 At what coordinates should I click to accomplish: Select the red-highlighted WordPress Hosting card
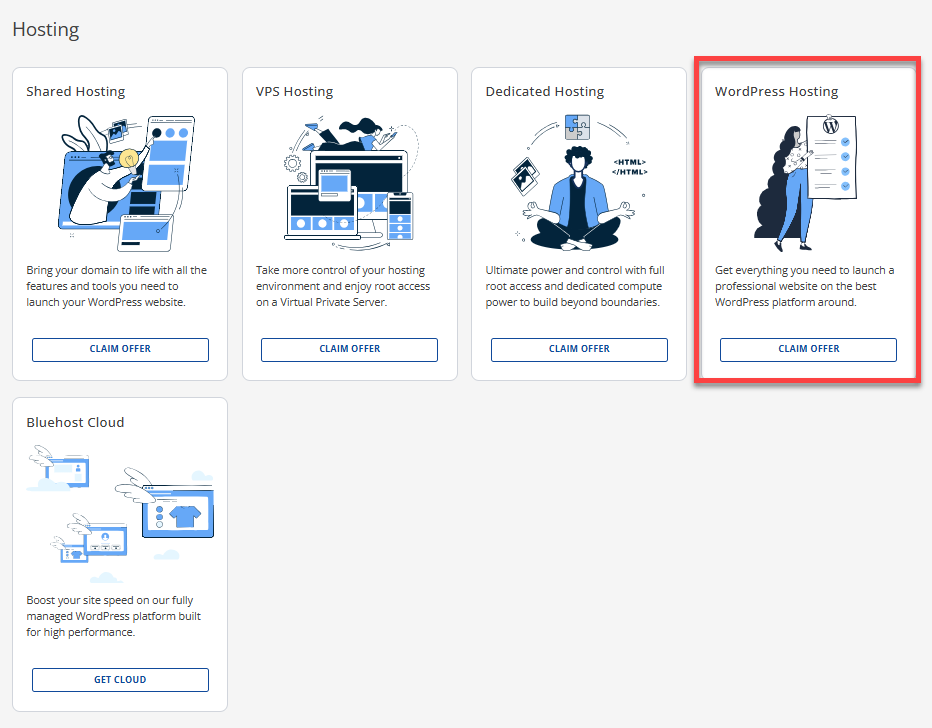[808, 220]
